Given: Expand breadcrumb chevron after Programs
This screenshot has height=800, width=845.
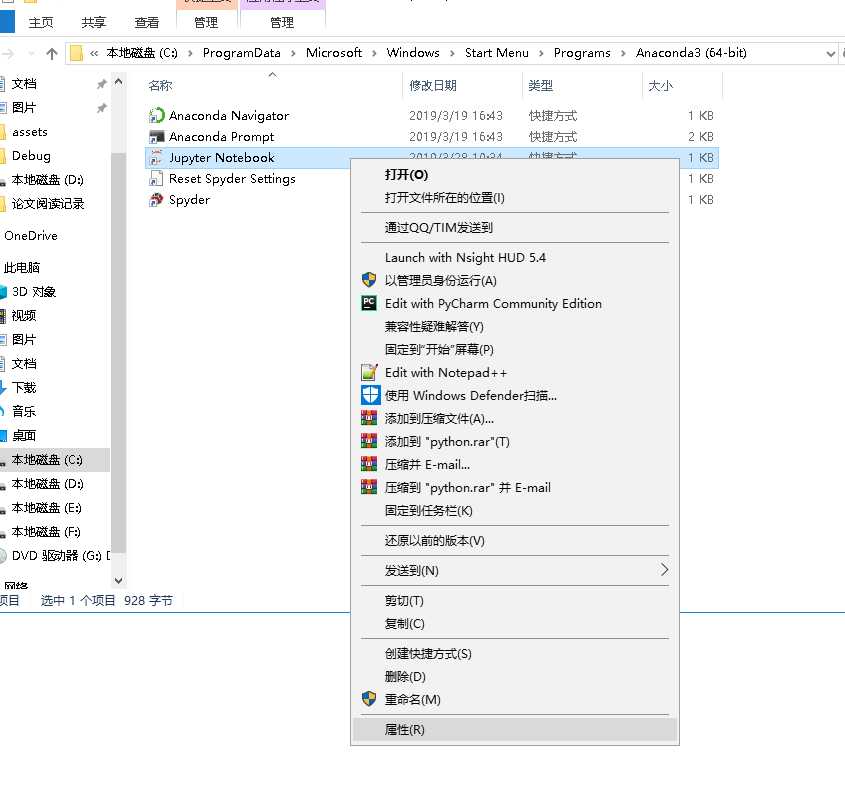Looking at the screenshot, I should click(624, 53).
